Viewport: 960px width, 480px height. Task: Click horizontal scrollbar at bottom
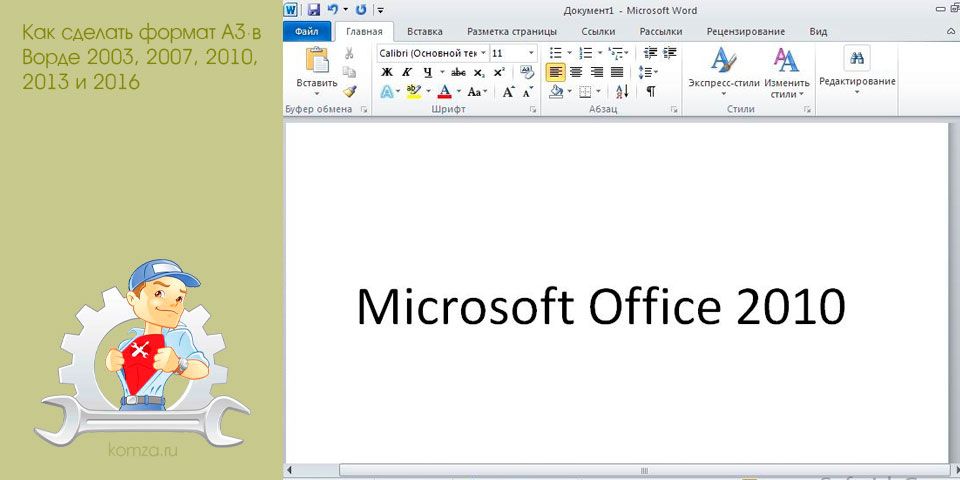coord(644,470)
